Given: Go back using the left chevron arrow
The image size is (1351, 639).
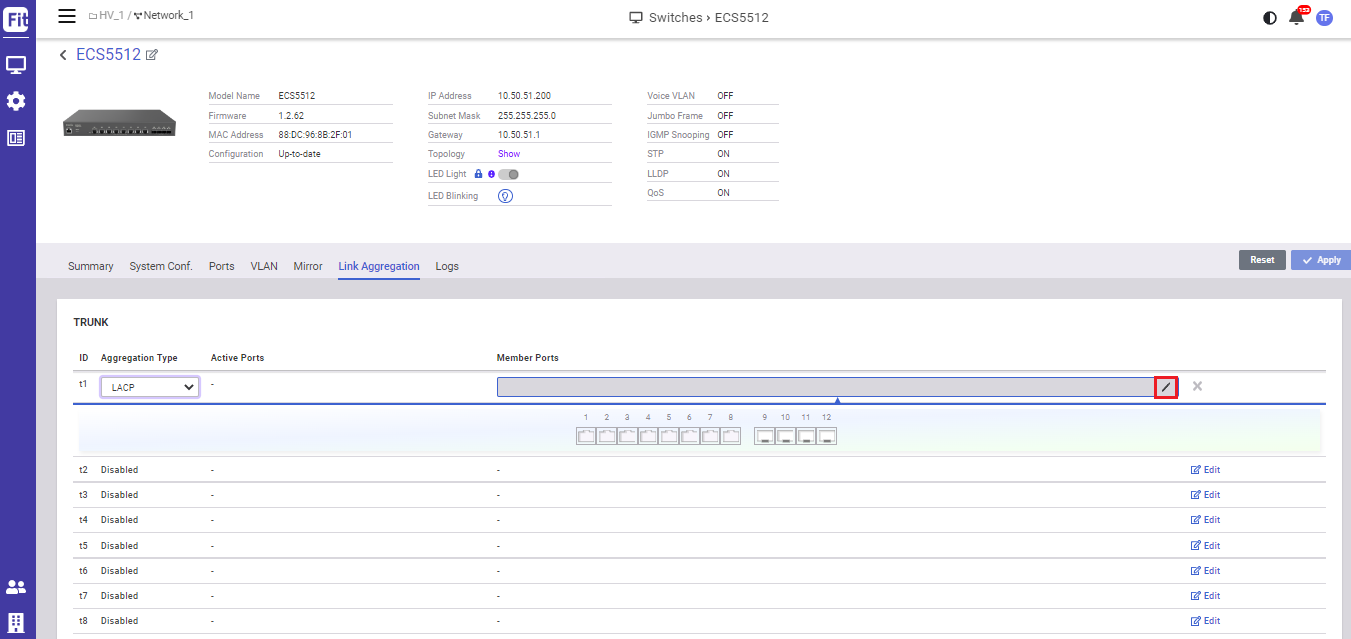Looking at the screenshot, I should (63, 55).
